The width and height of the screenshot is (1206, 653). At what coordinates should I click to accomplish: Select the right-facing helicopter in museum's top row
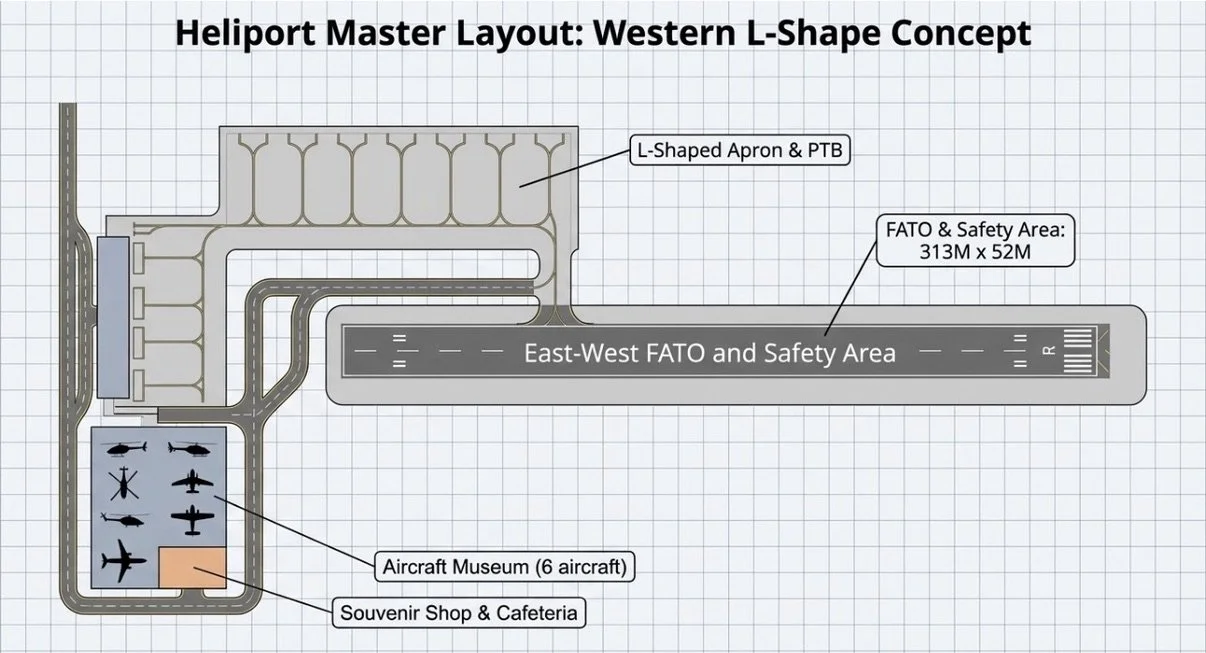coord(191,448)
